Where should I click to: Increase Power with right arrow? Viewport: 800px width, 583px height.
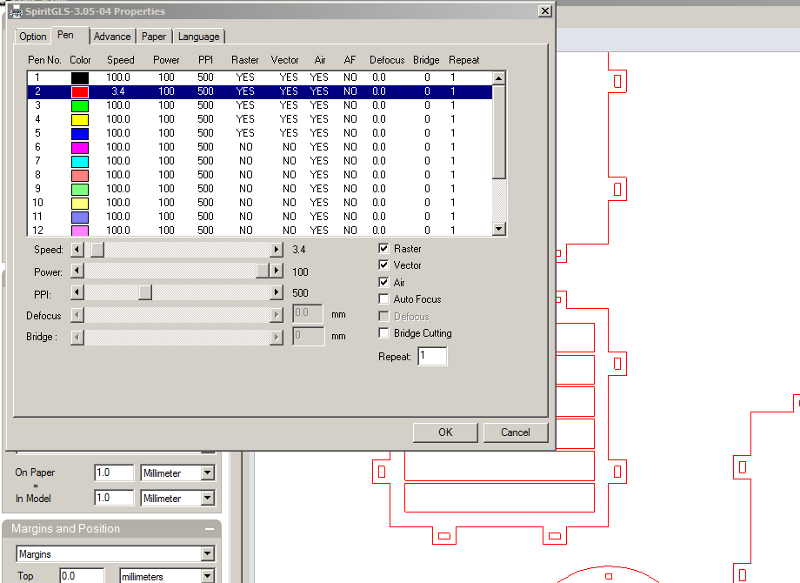click(276, 270)
